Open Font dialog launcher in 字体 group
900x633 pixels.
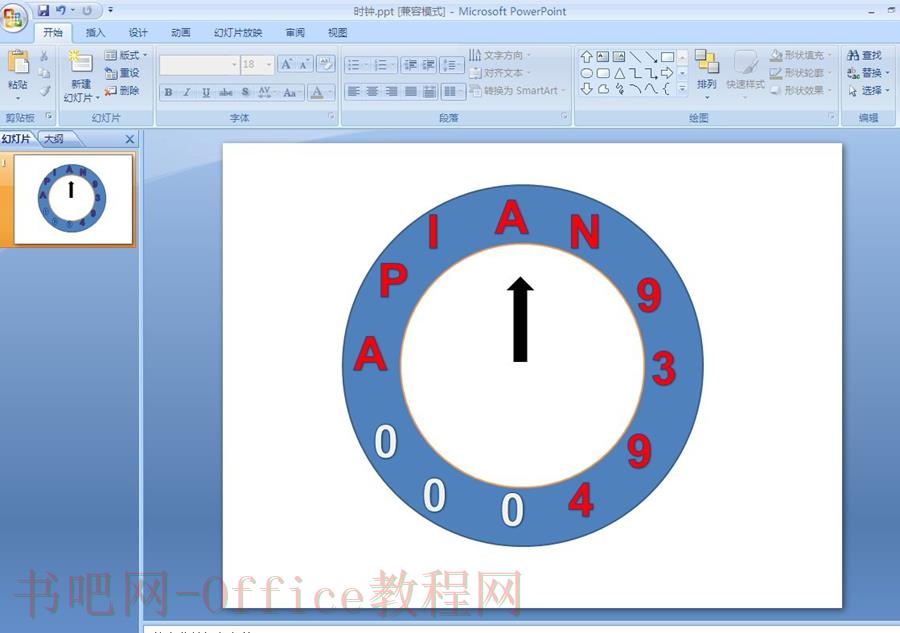(331, 116)
